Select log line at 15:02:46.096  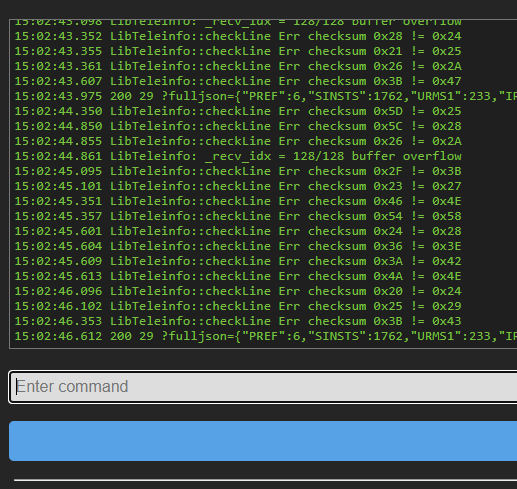pos(238,291)
